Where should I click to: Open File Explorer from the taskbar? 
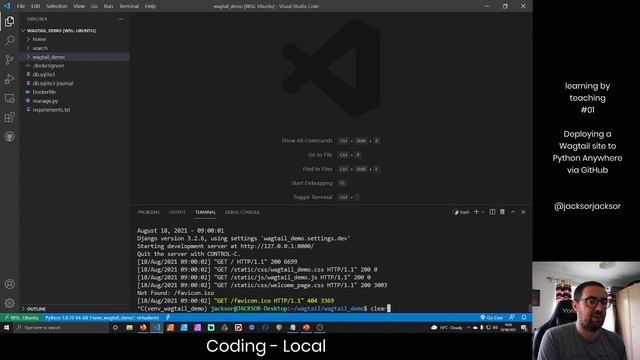(129, 327)
